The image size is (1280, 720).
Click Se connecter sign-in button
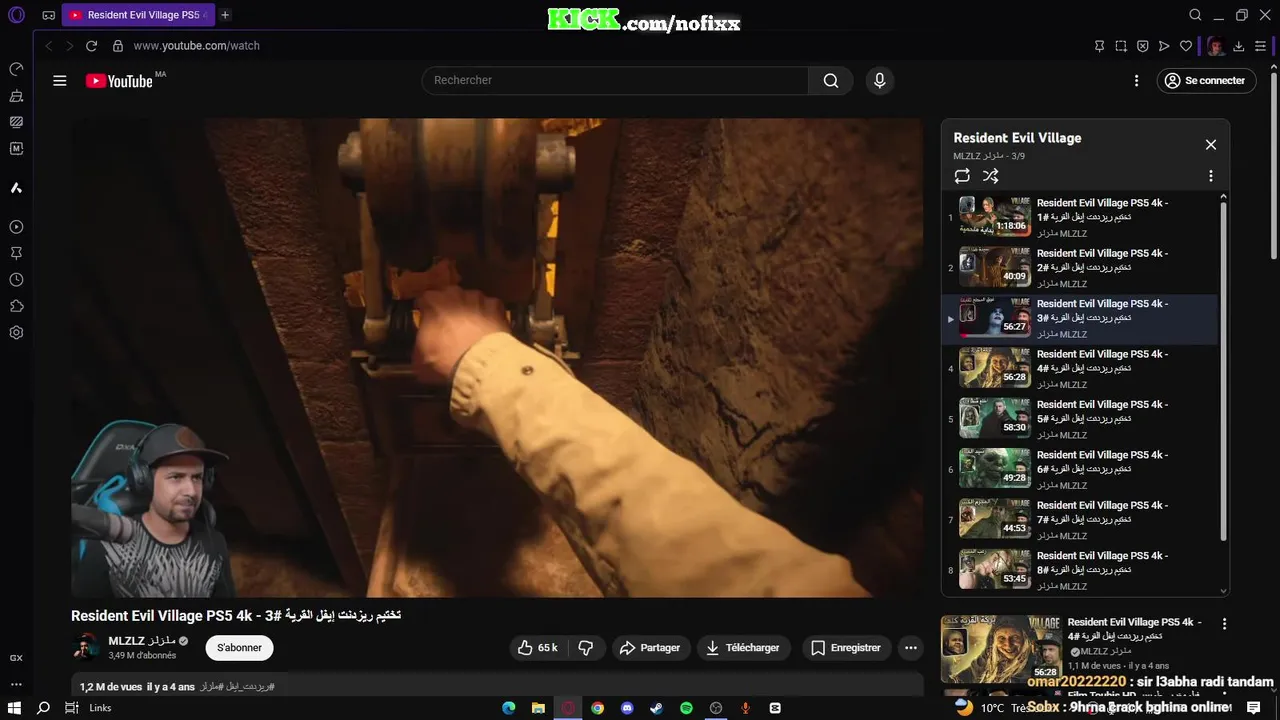coord(1207,81)
